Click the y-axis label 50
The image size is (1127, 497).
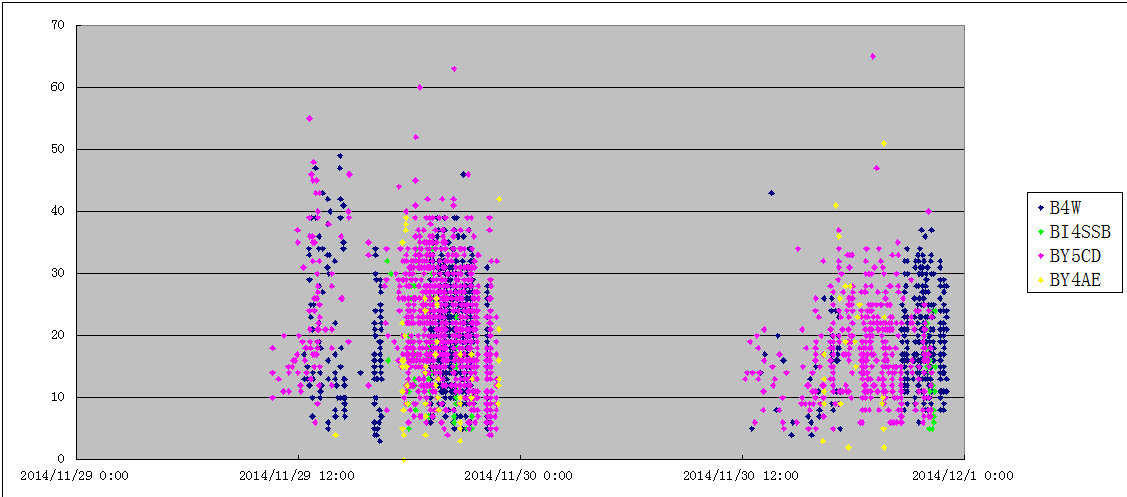pyautogui.click(x=57, y=149)
